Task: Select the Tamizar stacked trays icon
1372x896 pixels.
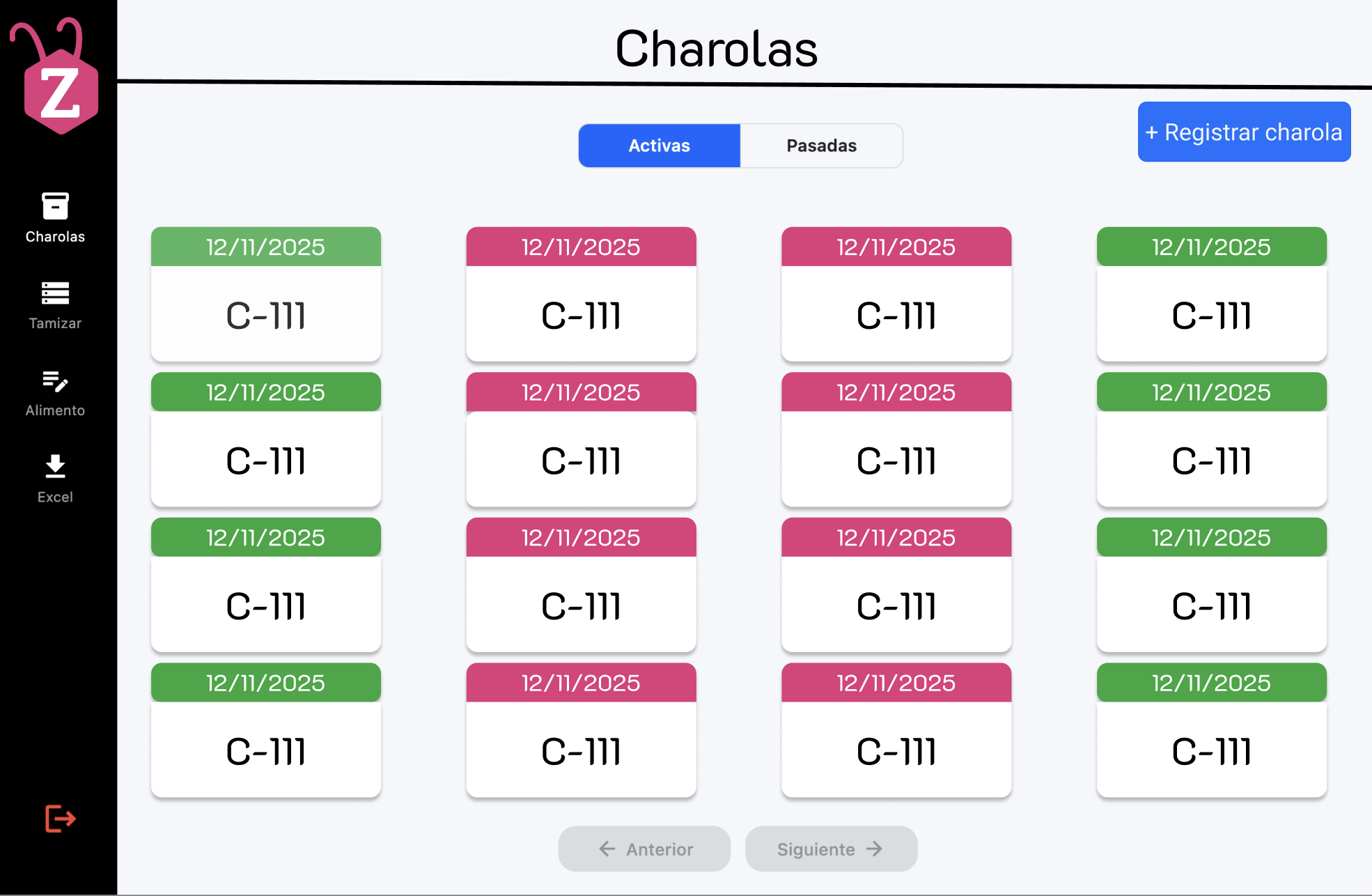Action: click(55, 293)
